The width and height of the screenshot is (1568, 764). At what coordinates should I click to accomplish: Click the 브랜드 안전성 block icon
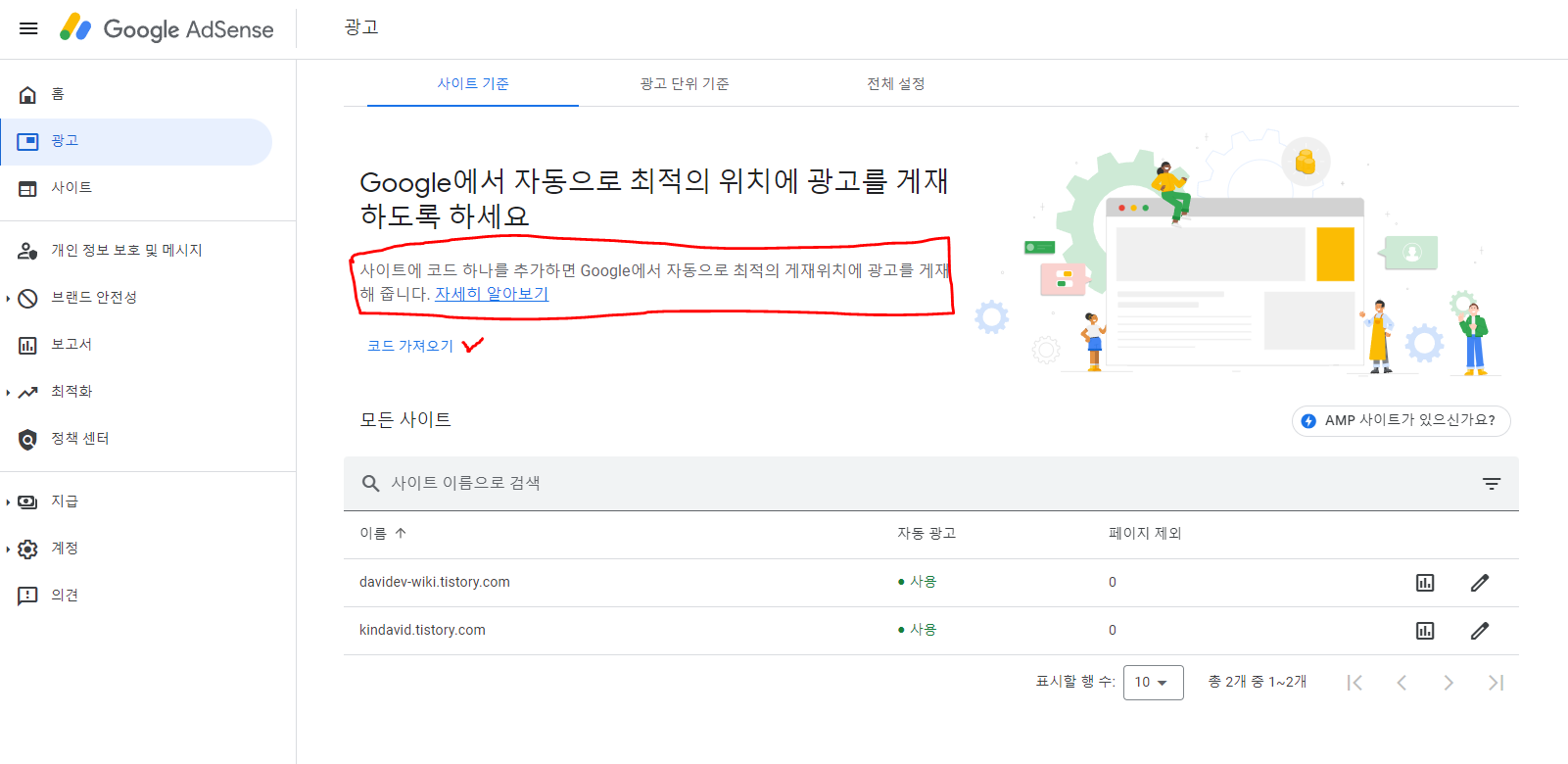coord(27,298)
